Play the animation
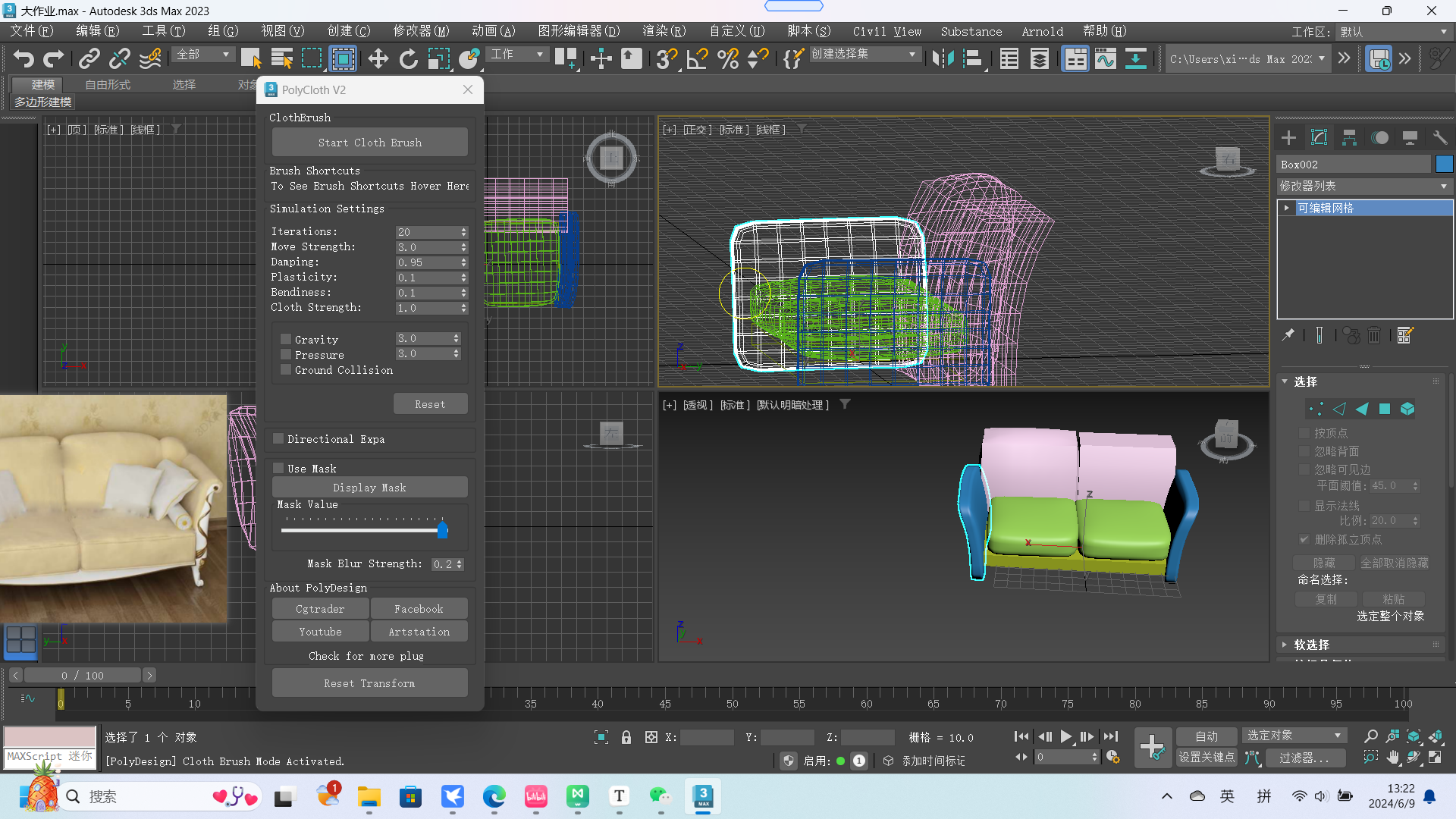This screenshot has width=1456, height=819. (x=1065, y=736)
